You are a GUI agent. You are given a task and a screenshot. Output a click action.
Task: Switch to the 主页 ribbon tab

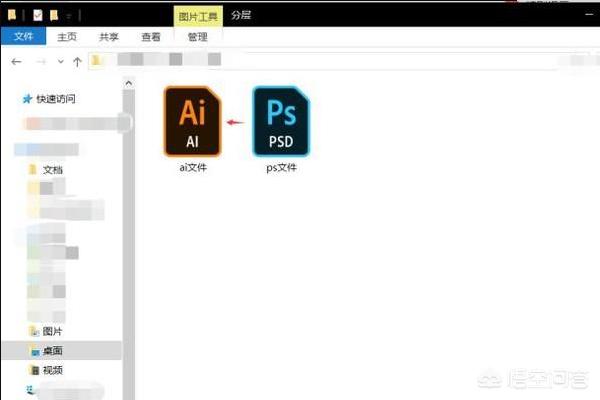click(x=65, y=37)
